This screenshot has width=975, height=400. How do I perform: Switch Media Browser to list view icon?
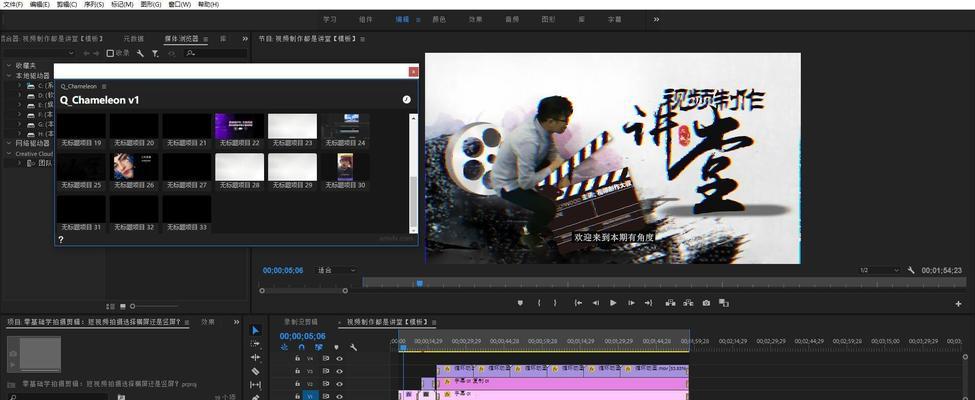(111, 306)
